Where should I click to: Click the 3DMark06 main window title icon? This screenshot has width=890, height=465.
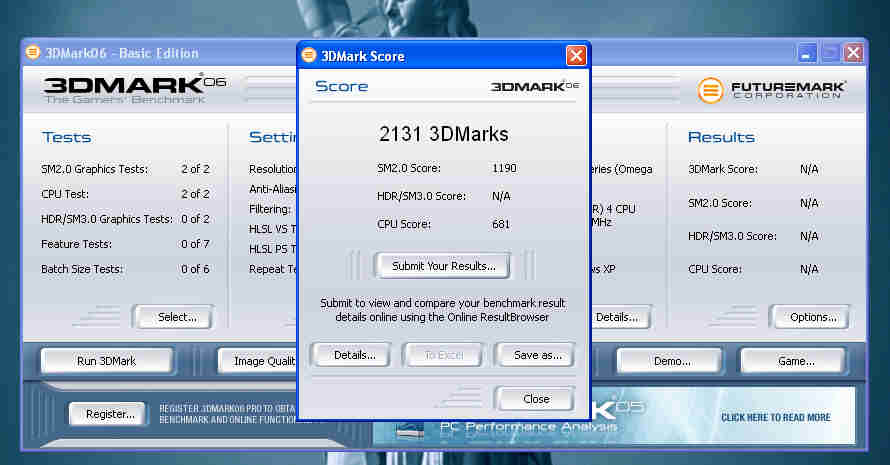[33, 52]
